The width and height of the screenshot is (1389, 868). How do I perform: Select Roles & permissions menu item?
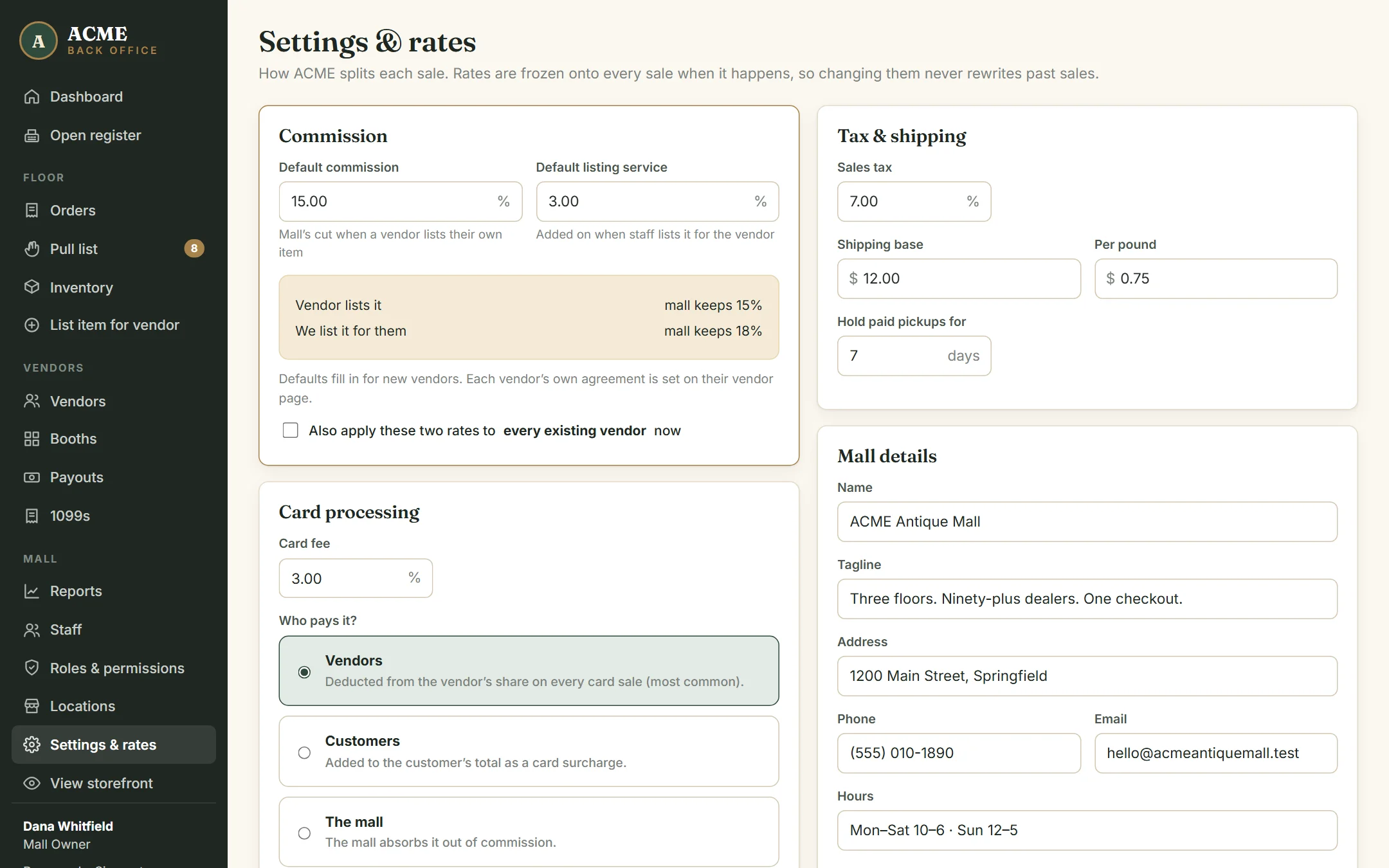[114, 667]
